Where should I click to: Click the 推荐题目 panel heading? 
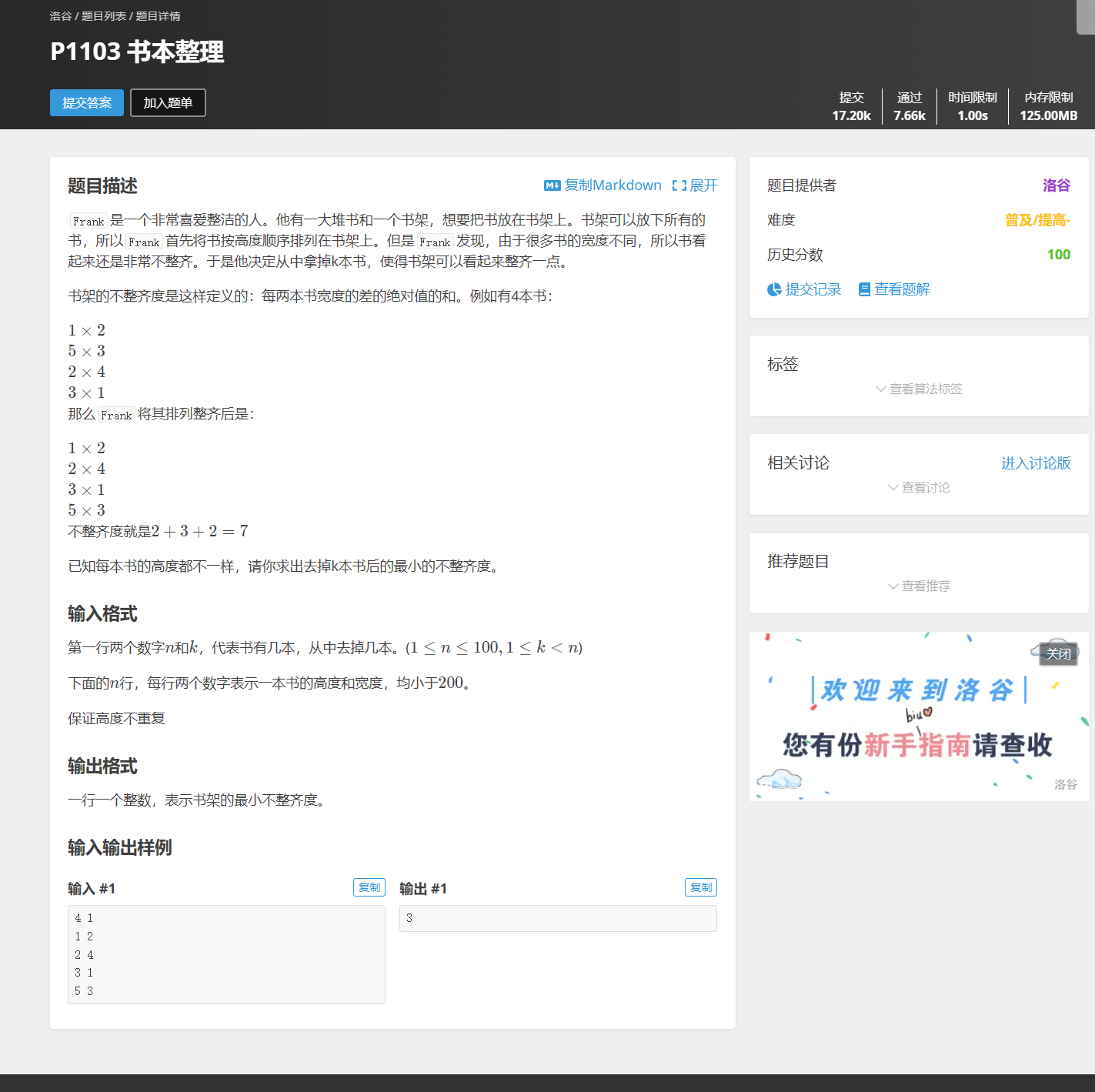click(798, 562)
